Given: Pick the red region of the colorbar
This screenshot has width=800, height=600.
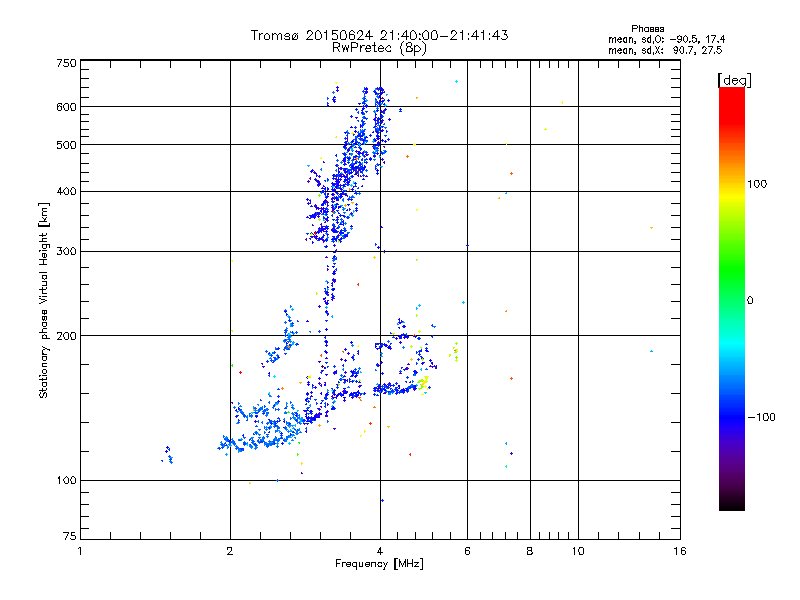Looking at the screenshot, I should [x=732, y=107].
